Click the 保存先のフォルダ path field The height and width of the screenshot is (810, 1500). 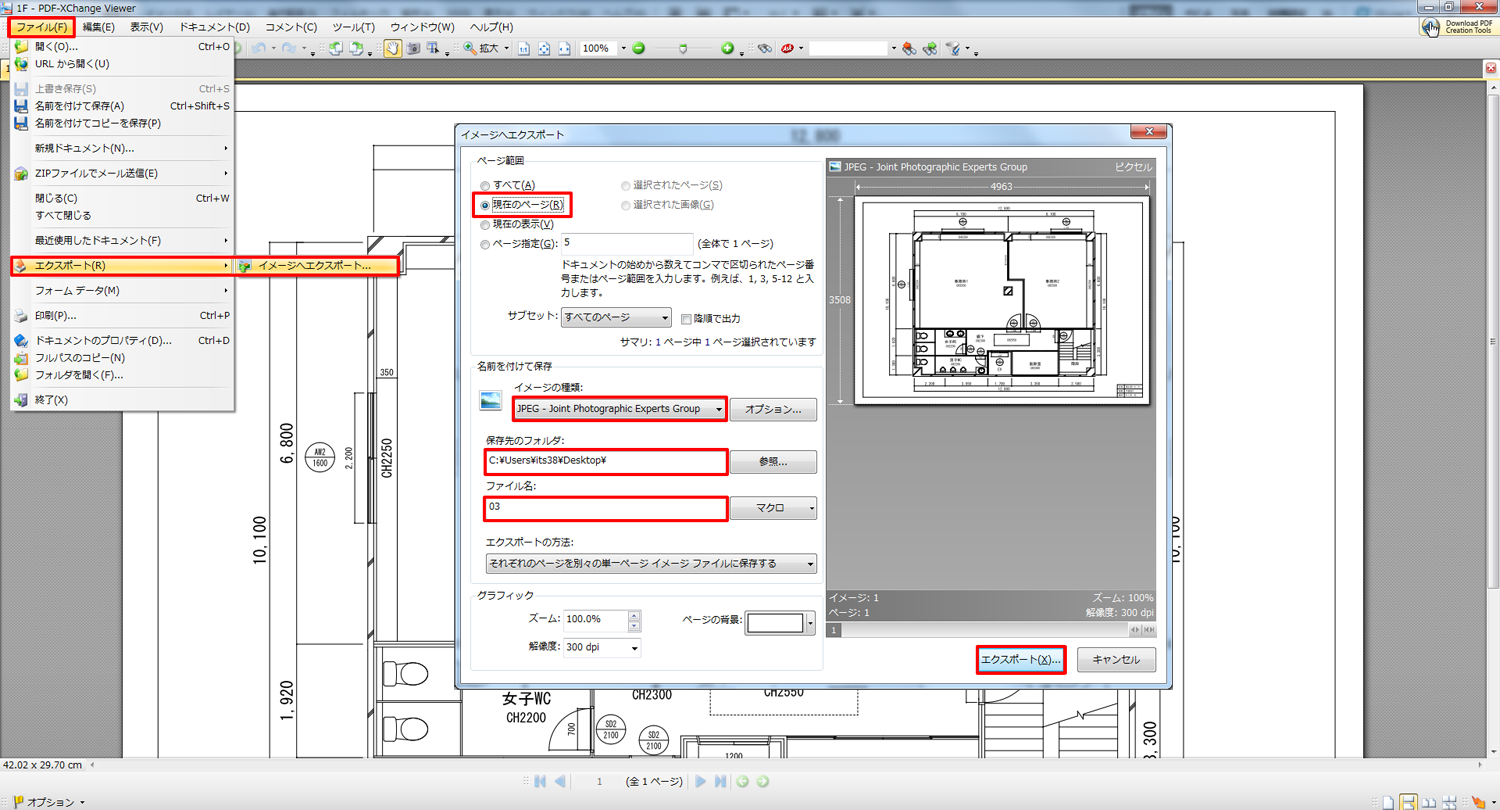pos(605,461)
